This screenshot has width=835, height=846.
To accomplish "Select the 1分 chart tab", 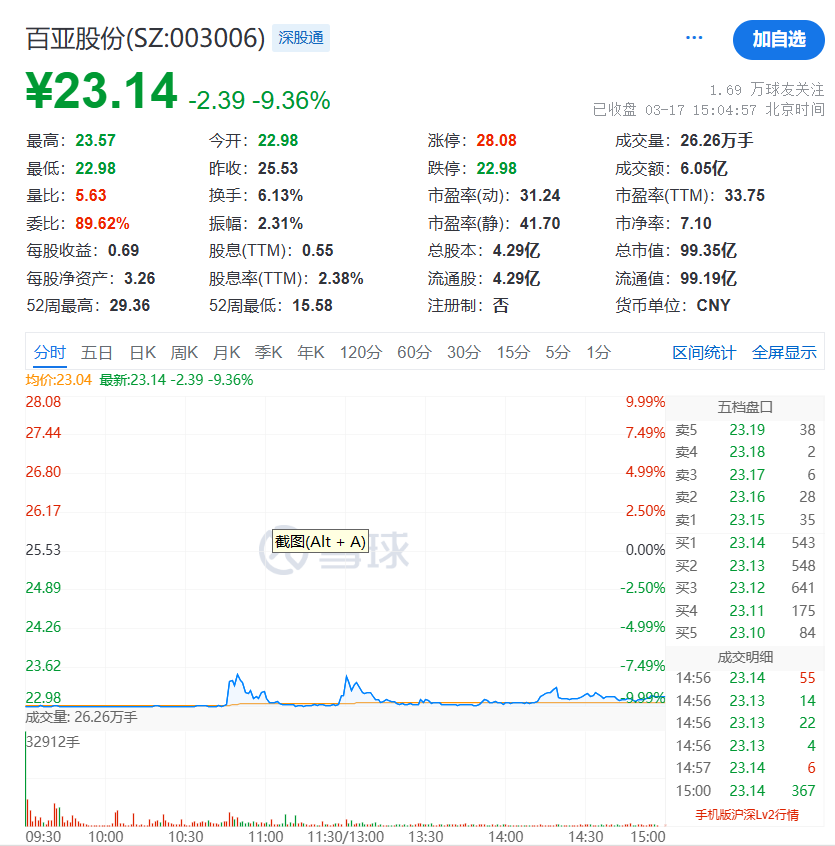I will point(599,352).
